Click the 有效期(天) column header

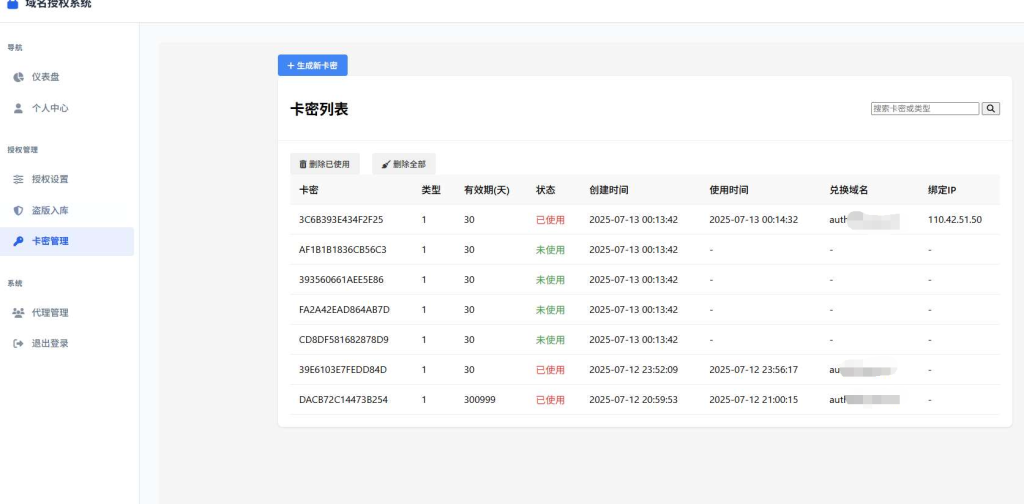tap(487, 190)
